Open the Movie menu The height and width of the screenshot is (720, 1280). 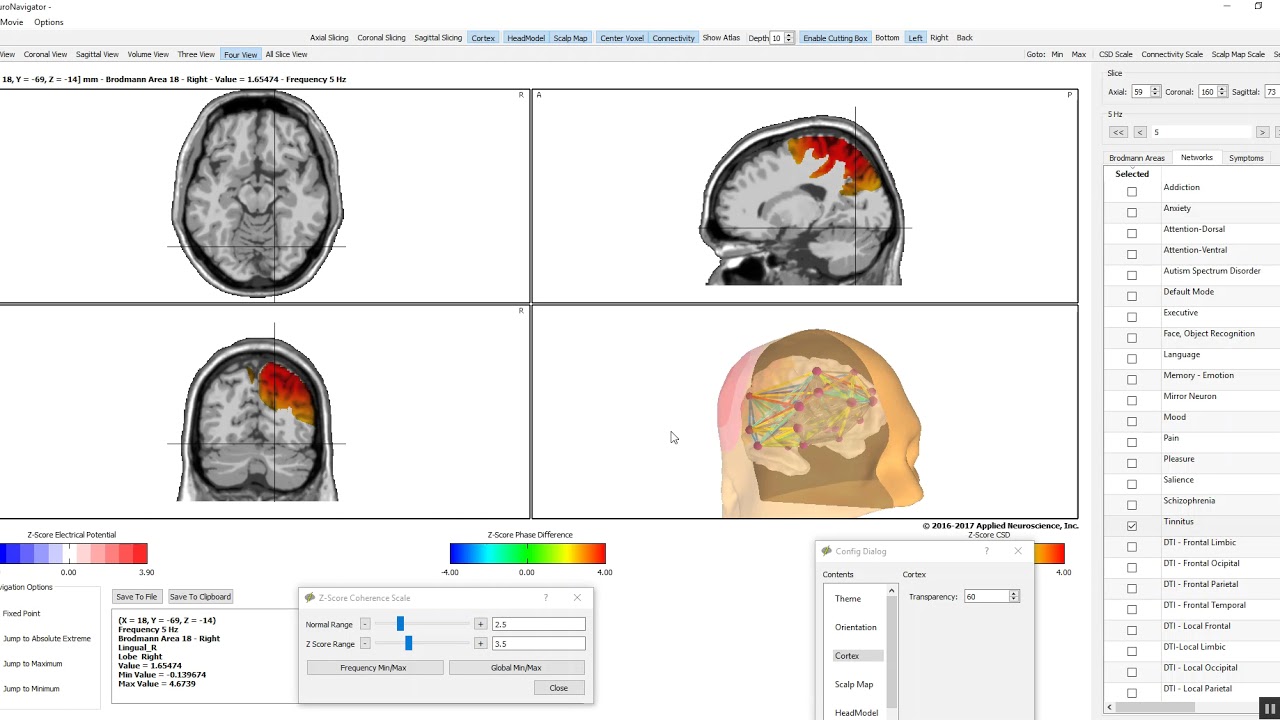[11, 22]
